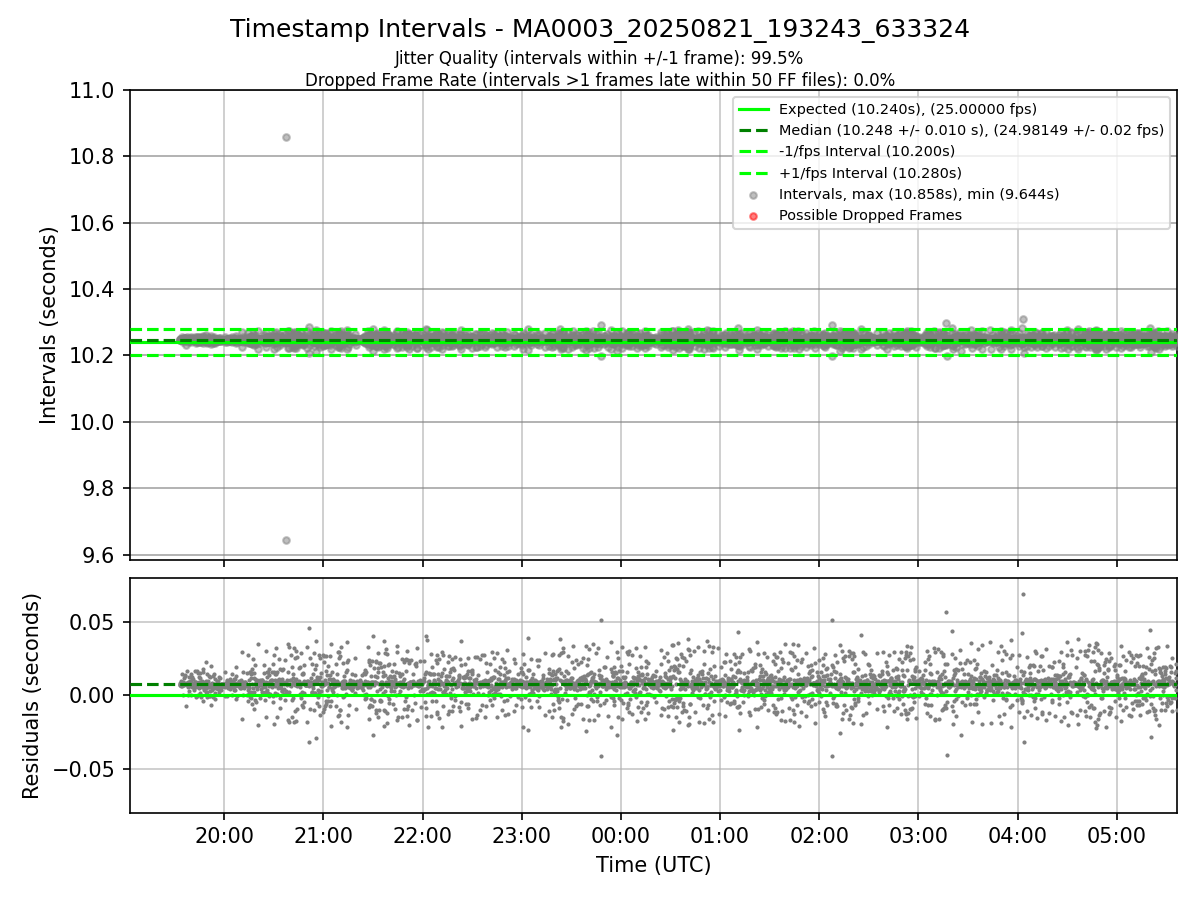Click the red marker beside Possible Dropped Frames
Screen dimensions: 1200x900
[x=754, y=215]
